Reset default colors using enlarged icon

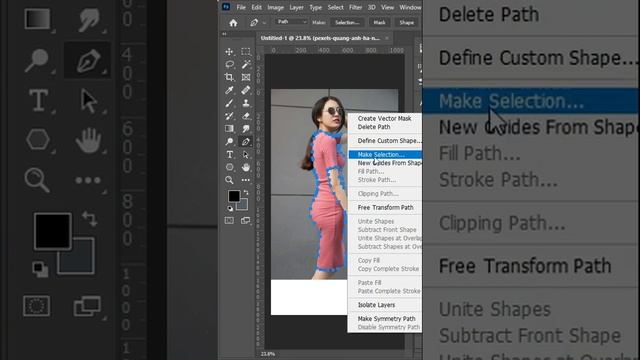coord(40,269)
